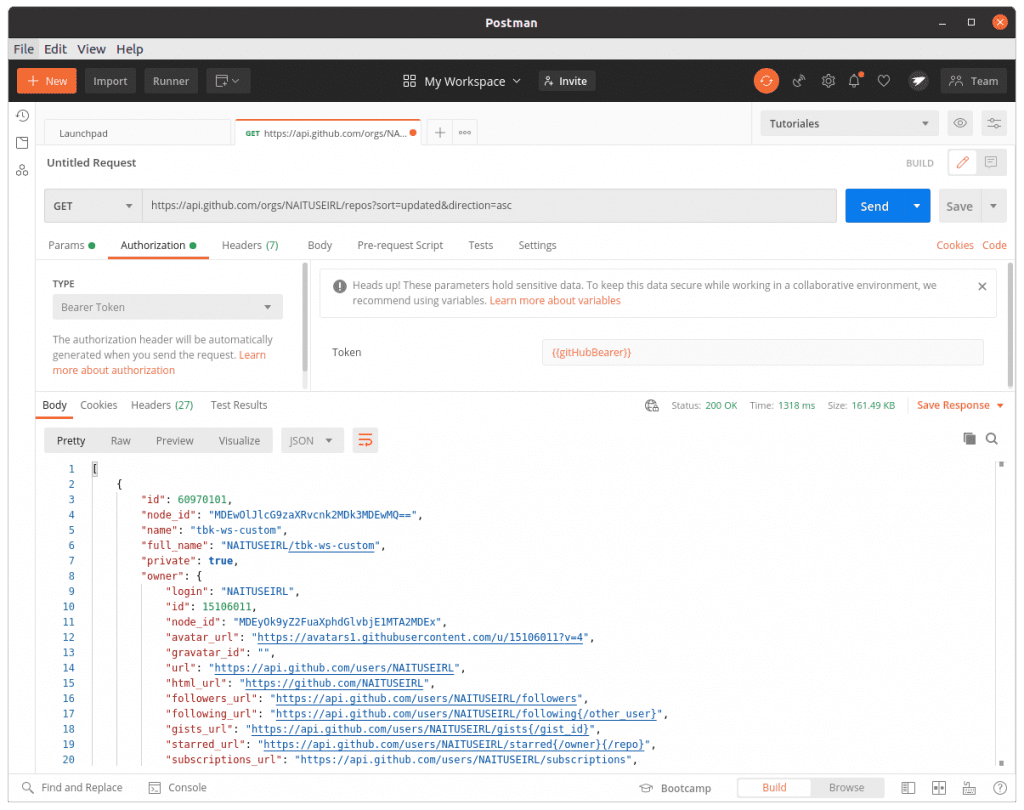Open the Edit menu

click(56, 49)
